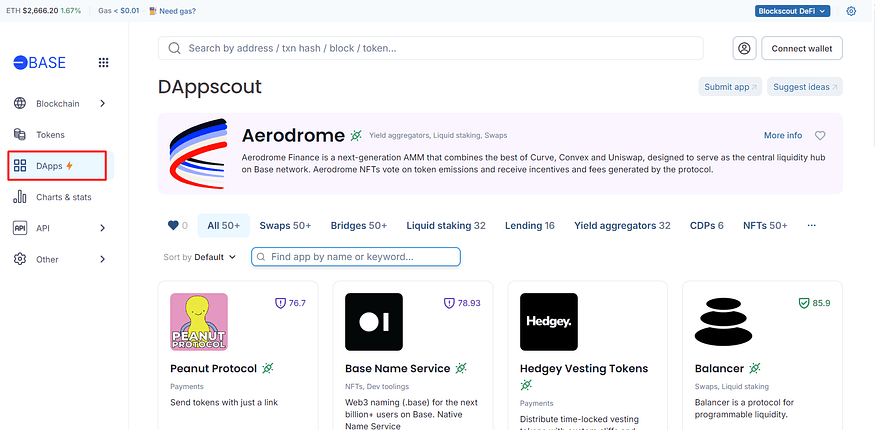
Task: Click the search magnifier icon in top bar
Action: 174,49
